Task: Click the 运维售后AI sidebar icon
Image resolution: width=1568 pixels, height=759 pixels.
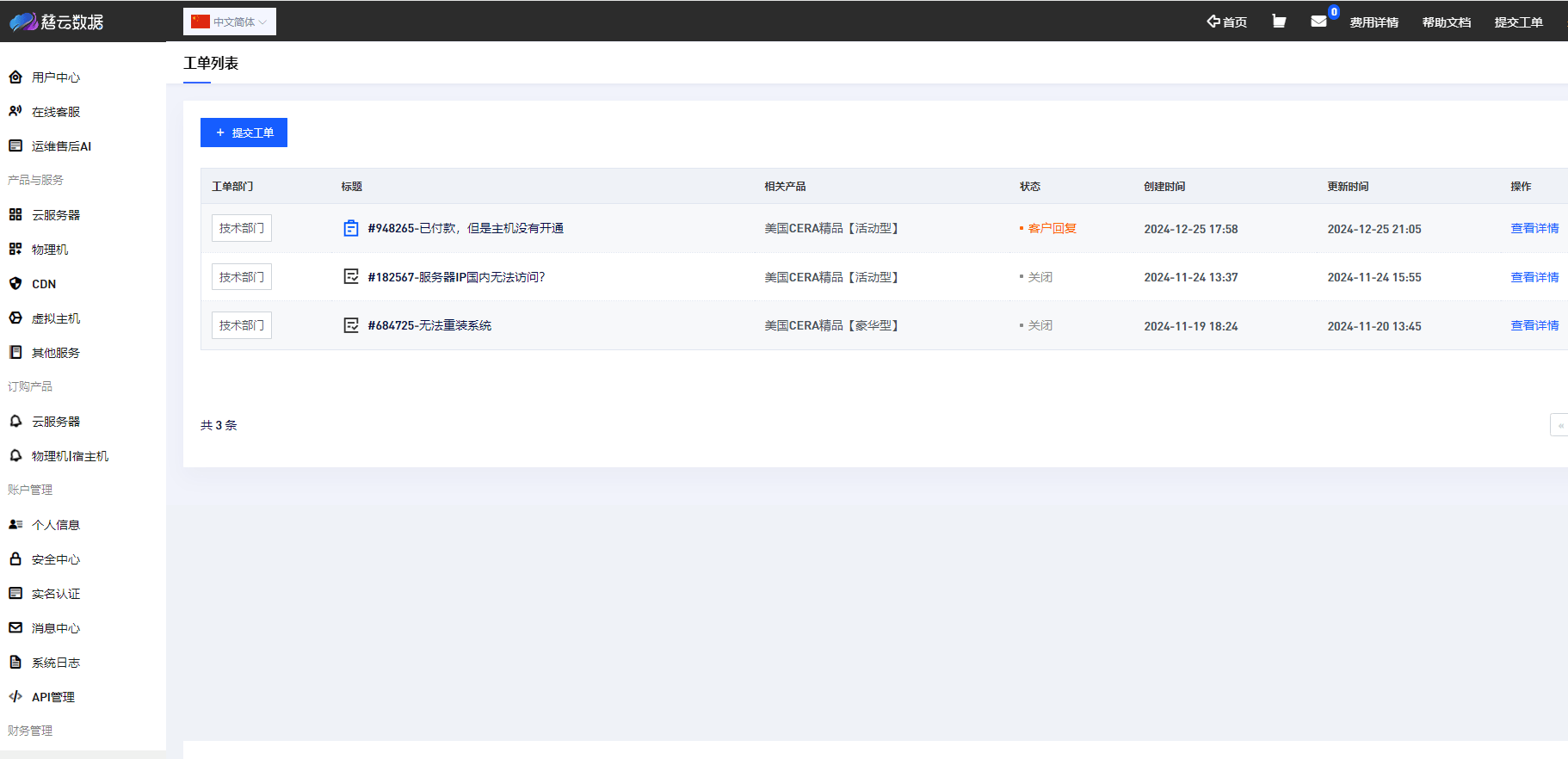Action: coord(15,145)
